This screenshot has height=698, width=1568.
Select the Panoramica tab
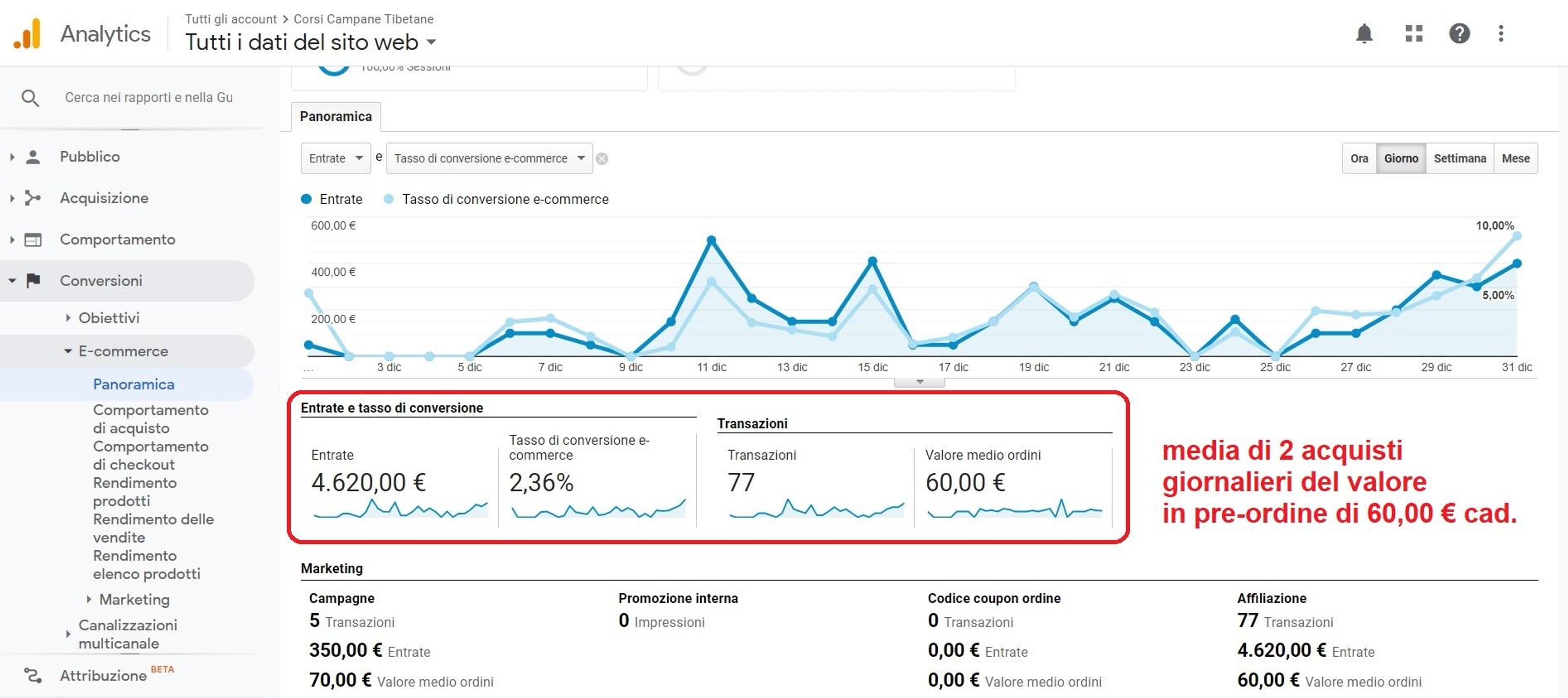[335, 116]
